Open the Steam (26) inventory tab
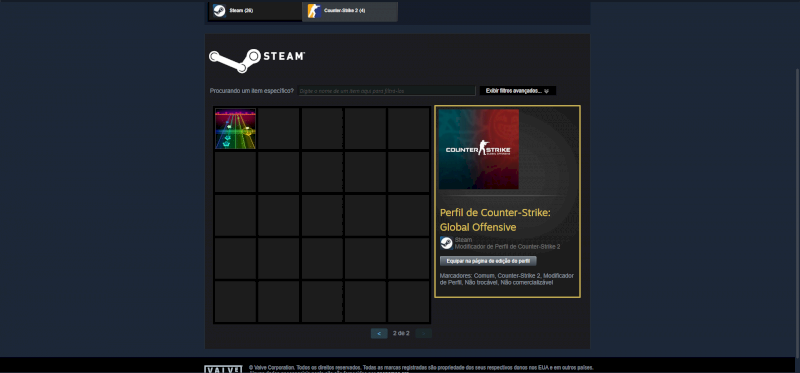 pos(256,11)
